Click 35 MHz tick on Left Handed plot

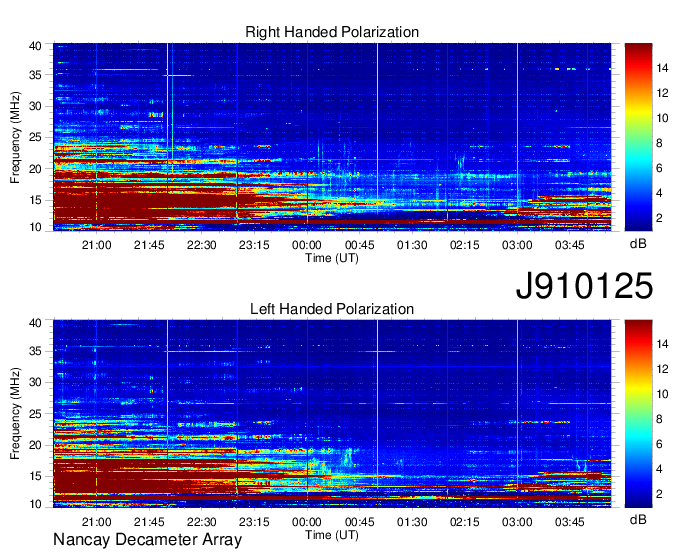36,351
